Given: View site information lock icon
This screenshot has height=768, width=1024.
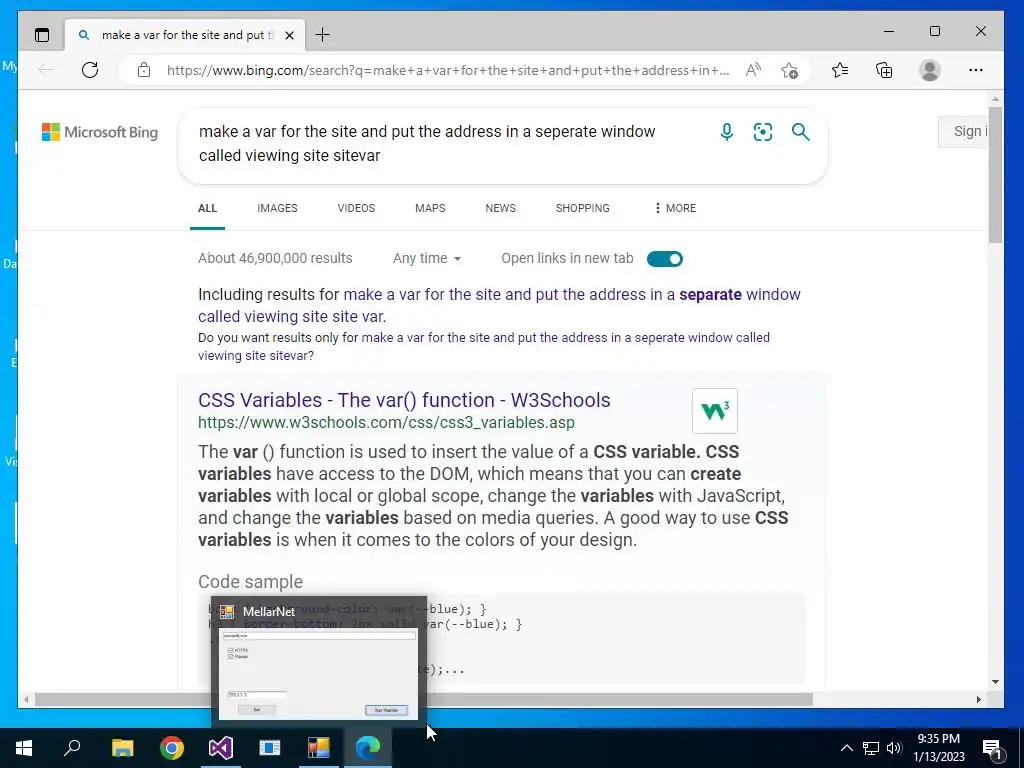Looking at the screenshot, I should (x=144, y=70).
